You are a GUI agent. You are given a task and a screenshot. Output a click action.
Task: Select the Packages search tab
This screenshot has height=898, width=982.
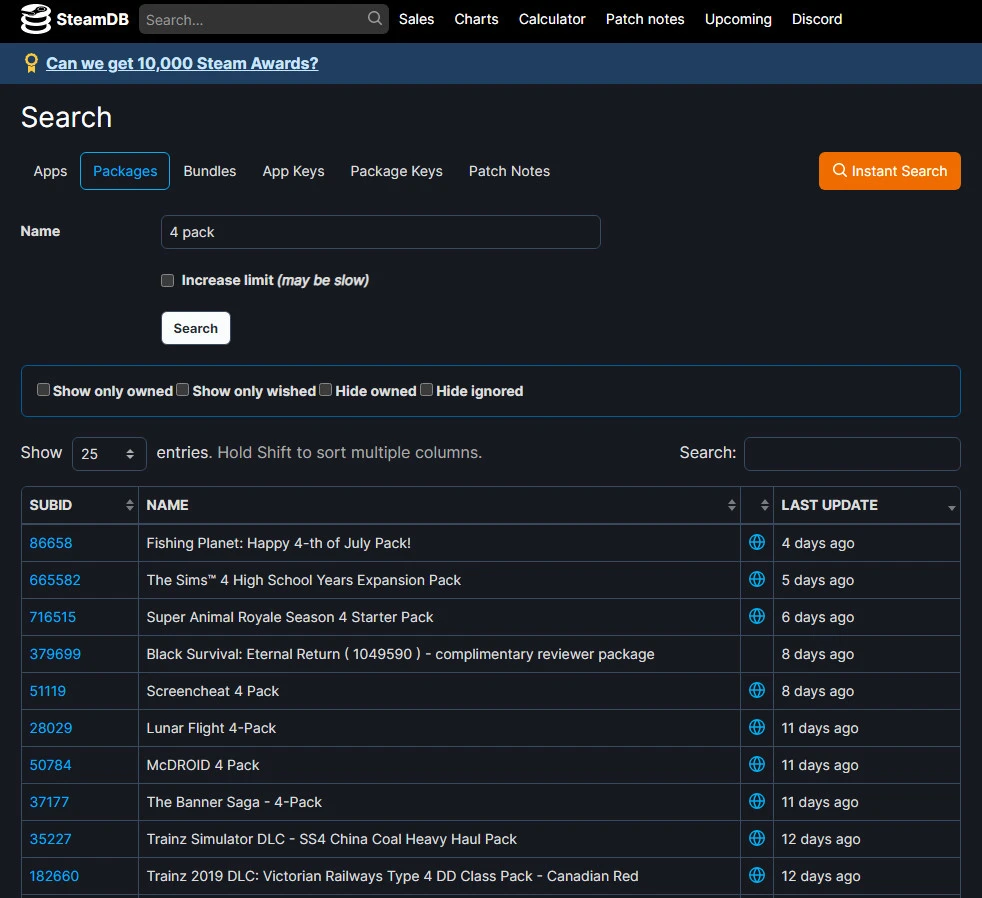point(125,171)
